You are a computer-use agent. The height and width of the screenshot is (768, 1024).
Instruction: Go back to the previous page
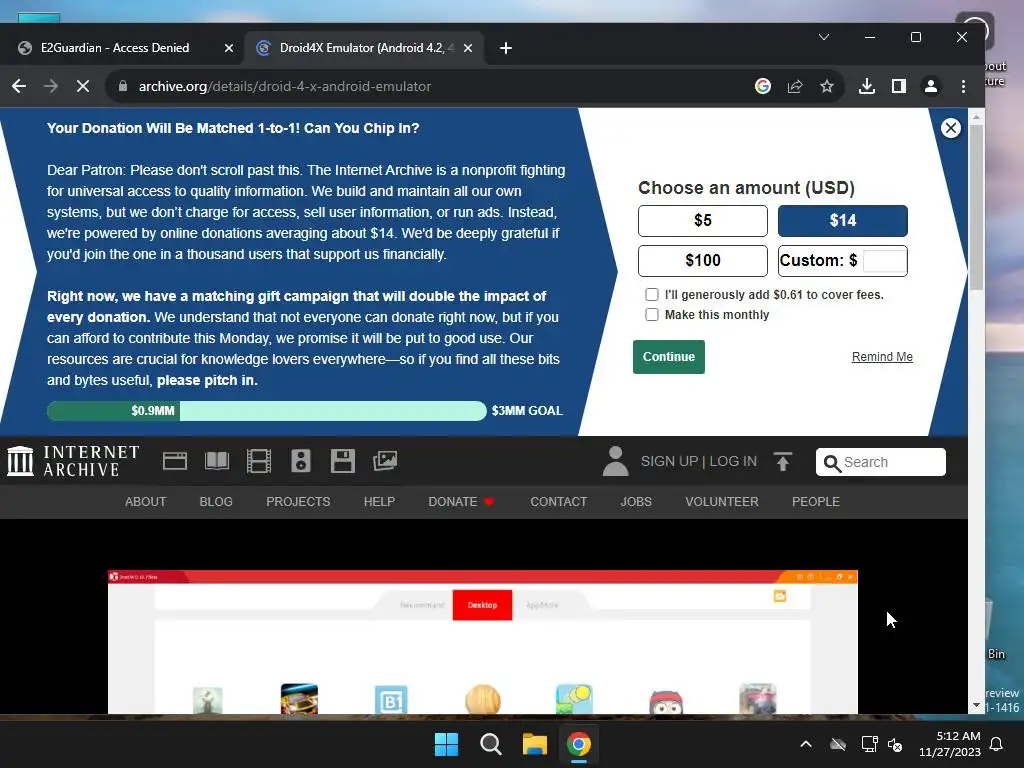click(19, 86)
